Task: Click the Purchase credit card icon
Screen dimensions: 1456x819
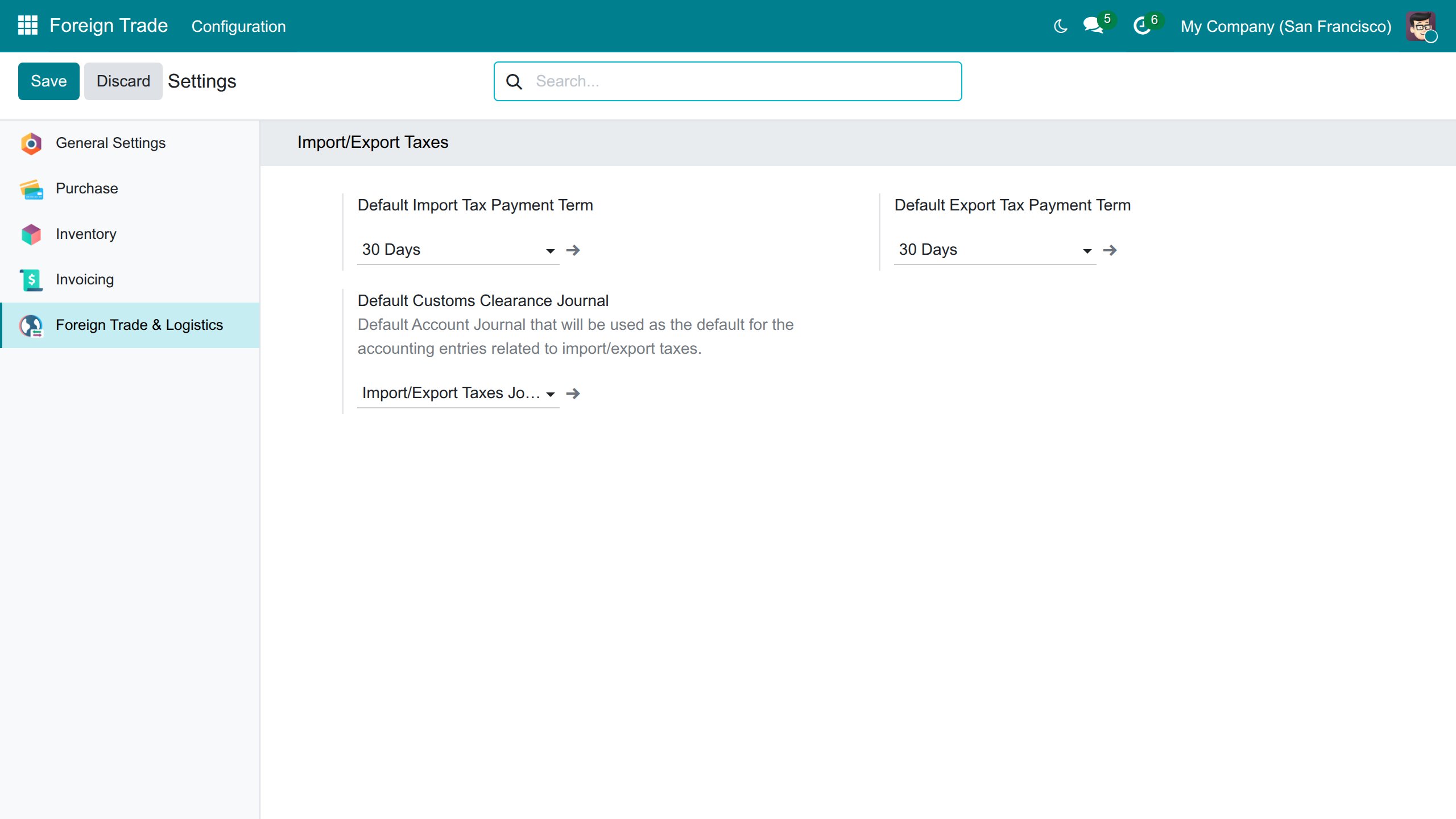Action: click(31, 189)
